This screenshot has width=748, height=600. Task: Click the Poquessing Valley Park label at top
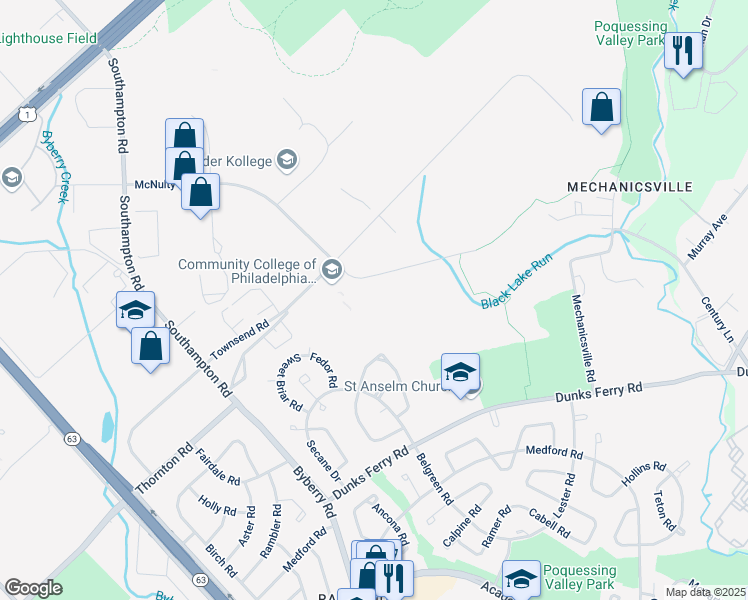pos(631,33)
